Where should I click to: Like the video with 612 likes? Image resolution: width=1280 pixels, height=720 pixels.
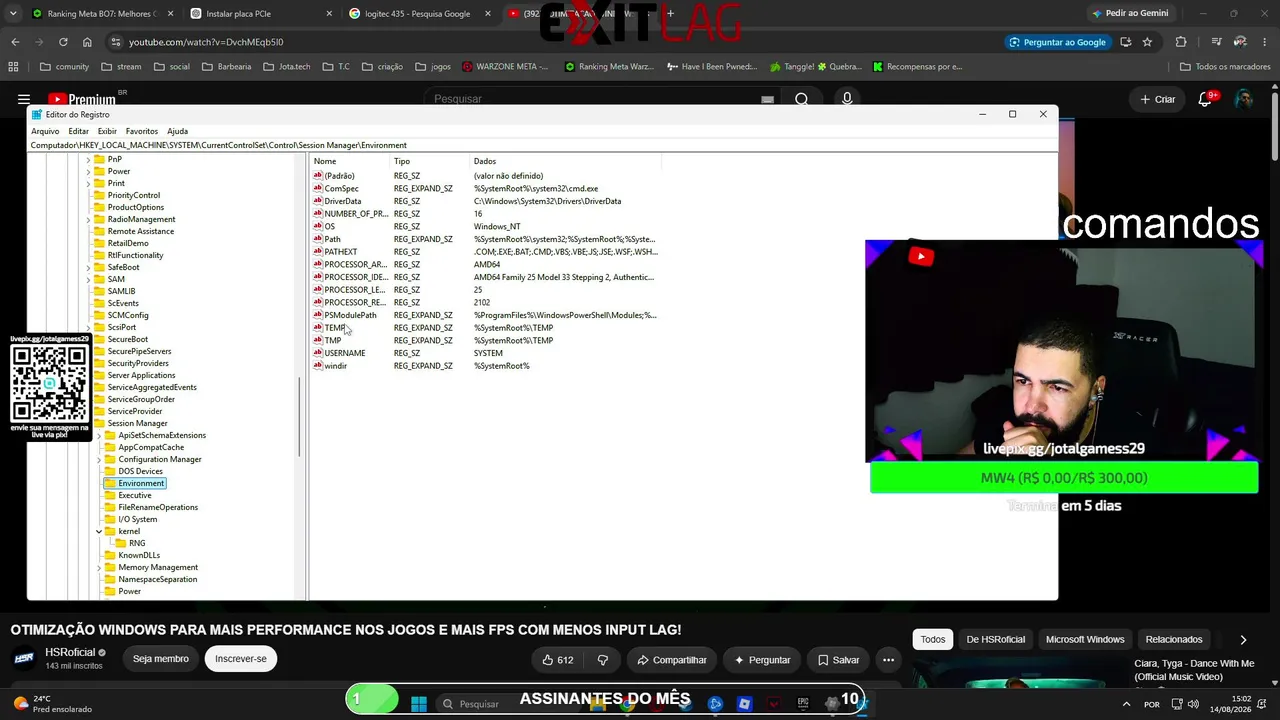[x=557, y=660]
